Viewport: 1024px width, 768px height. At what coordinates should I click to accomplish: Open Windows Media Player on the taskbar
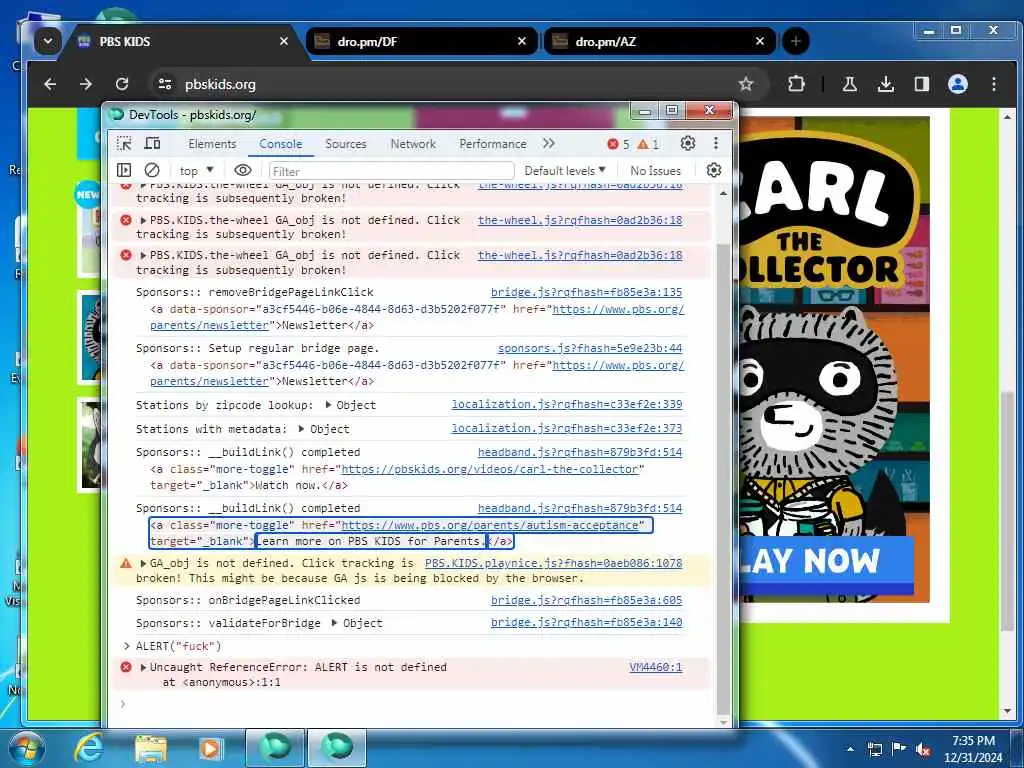coord(209,748)
